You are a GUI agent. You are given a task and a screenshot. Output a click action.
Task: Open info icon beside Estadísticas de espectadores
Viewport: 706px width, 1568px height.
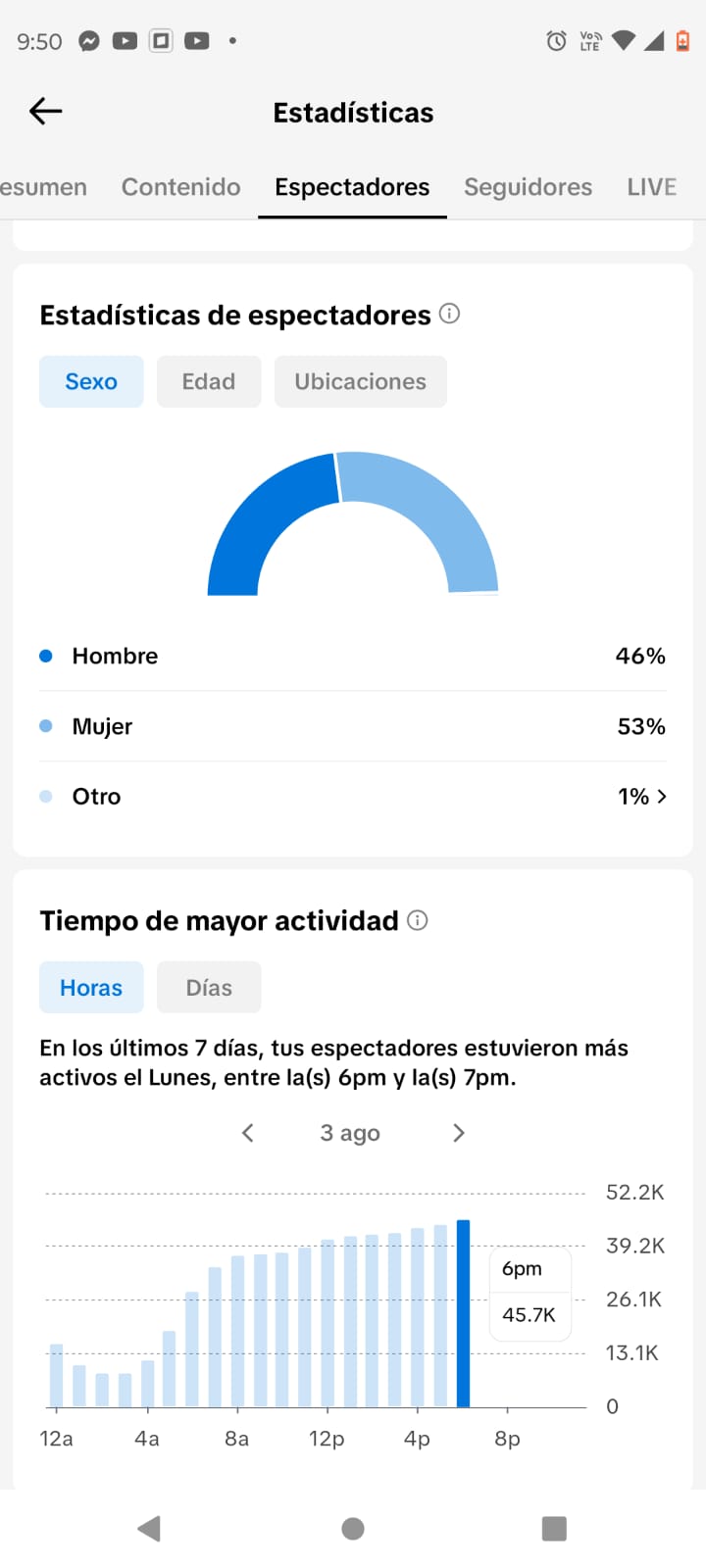[x=449, y=314]
